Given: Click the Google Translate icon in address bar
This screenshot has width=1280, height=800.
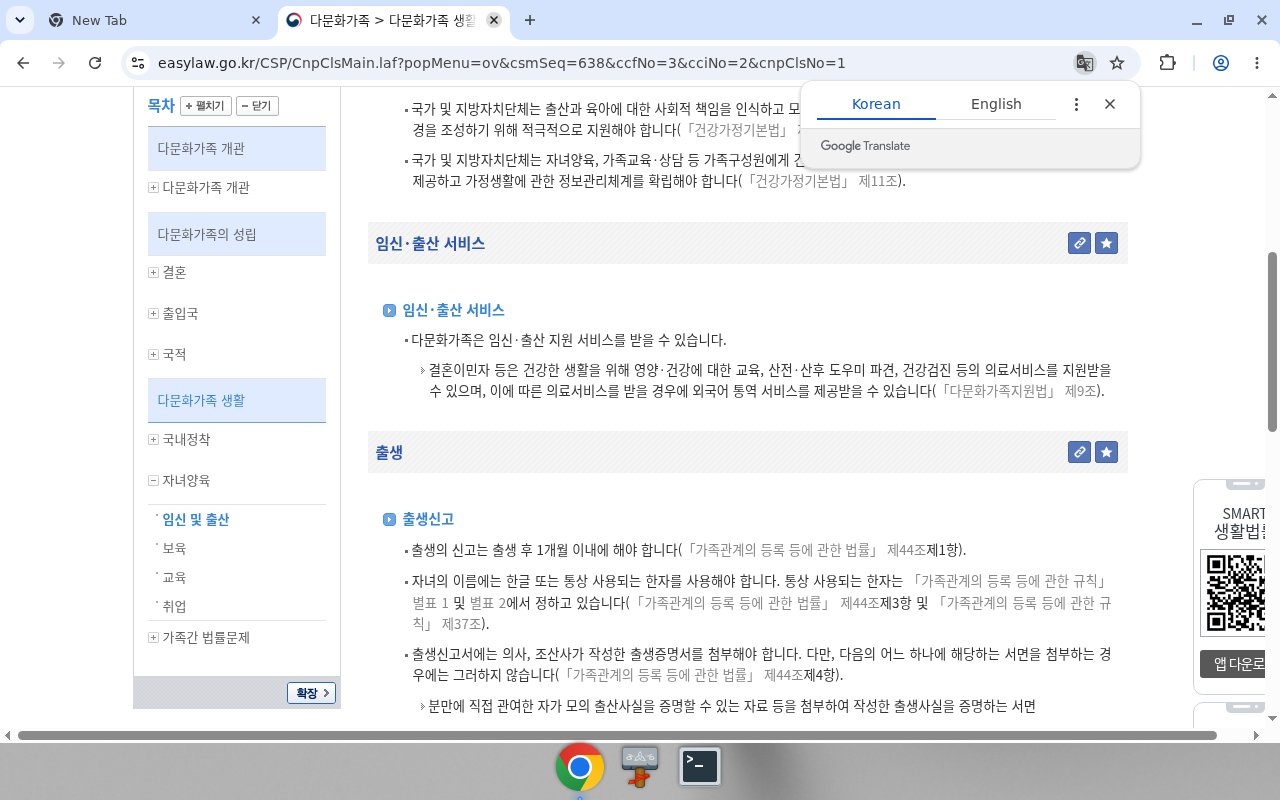Looking at the screenshot, I should tap(1084, 63).
